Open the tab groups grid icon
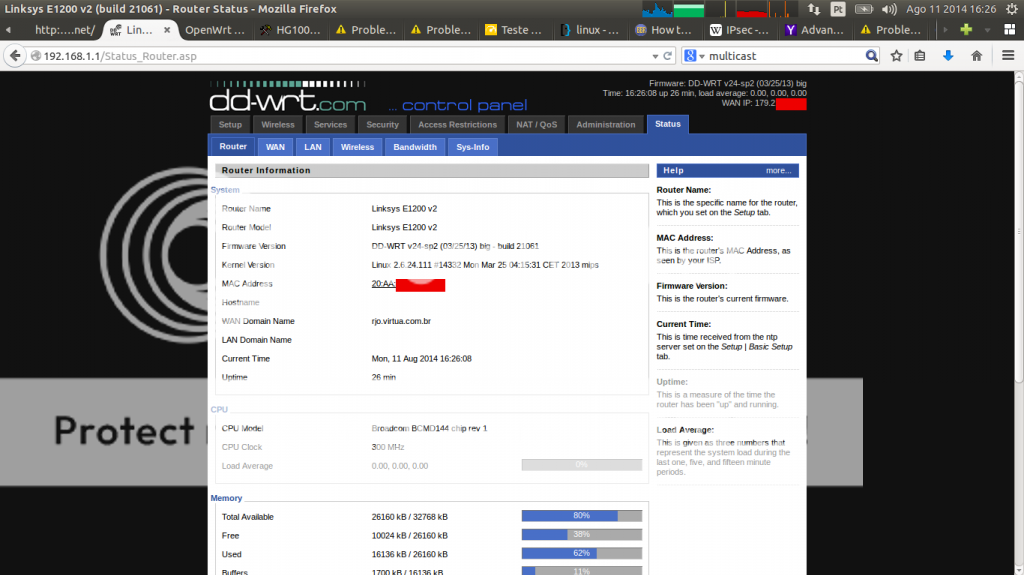Viewport: 1024px width, 575px height. pos(1010,29)
